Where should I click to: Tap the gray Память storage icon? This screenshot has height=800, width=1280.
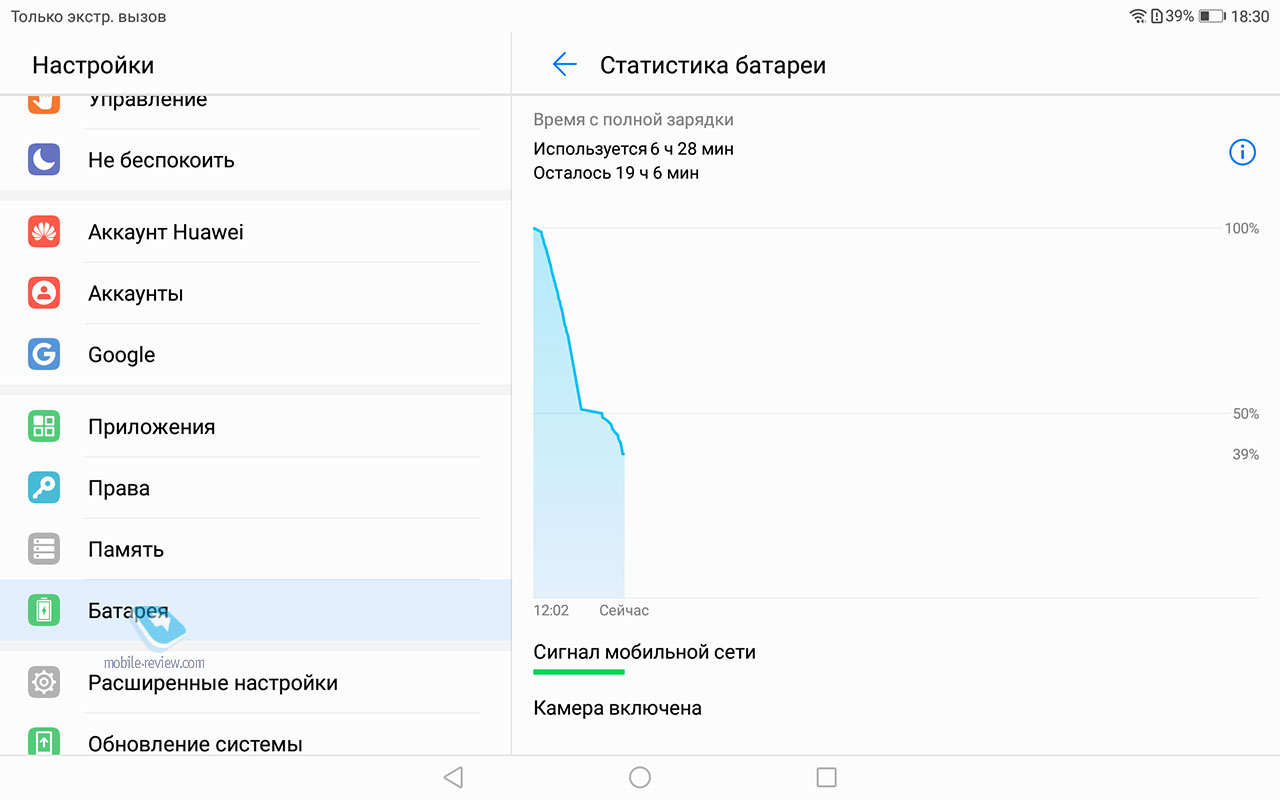point(44,549)
